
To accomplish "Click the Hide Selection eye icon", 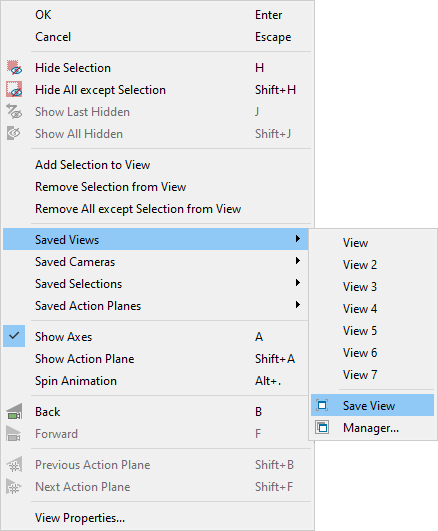I will pos(14,68).
